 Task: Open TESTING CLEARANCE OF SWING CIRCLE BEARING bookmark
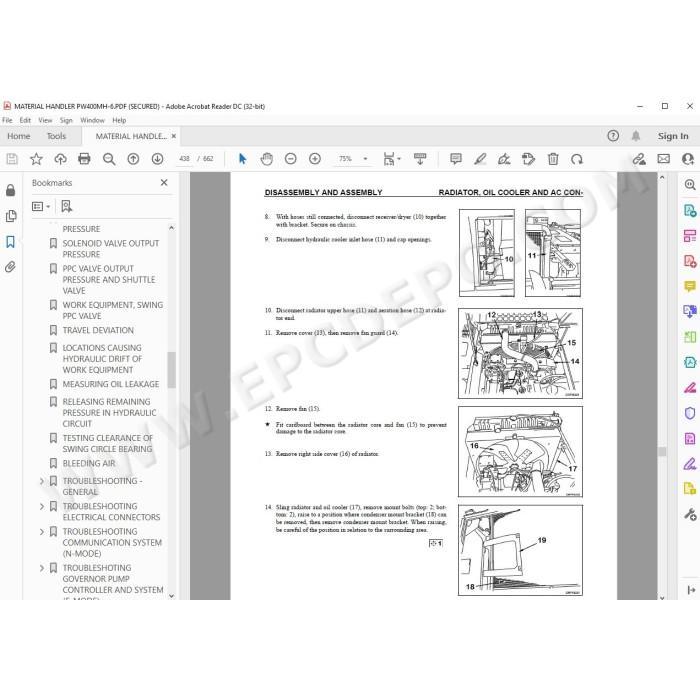107,443
